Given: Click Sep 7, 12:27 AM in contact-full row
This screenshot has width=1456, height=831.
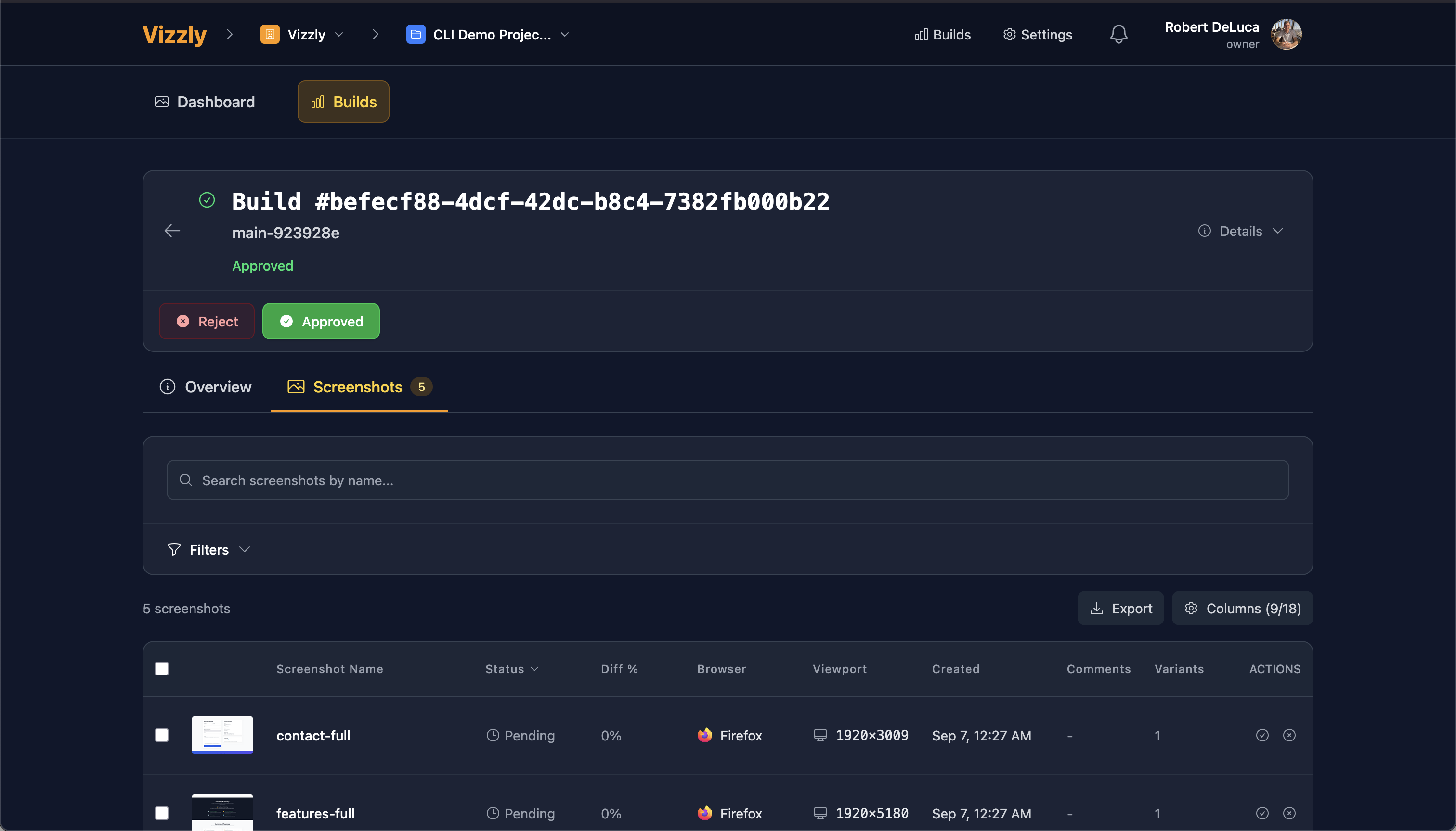Looking at the screenshot, I should pyautogui.click(x=981, y=735).
